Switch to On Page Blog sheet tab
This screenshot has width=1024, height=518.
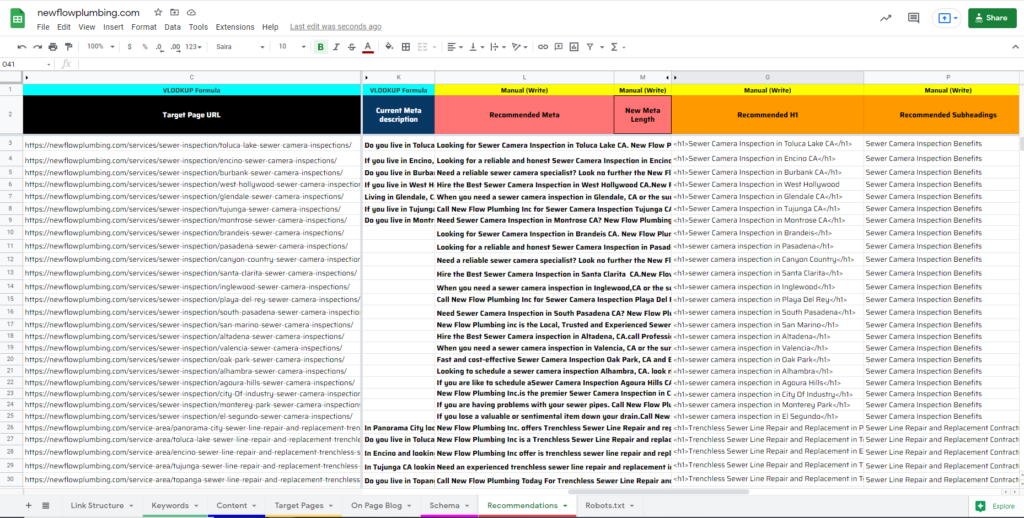(x=381, y=506)
